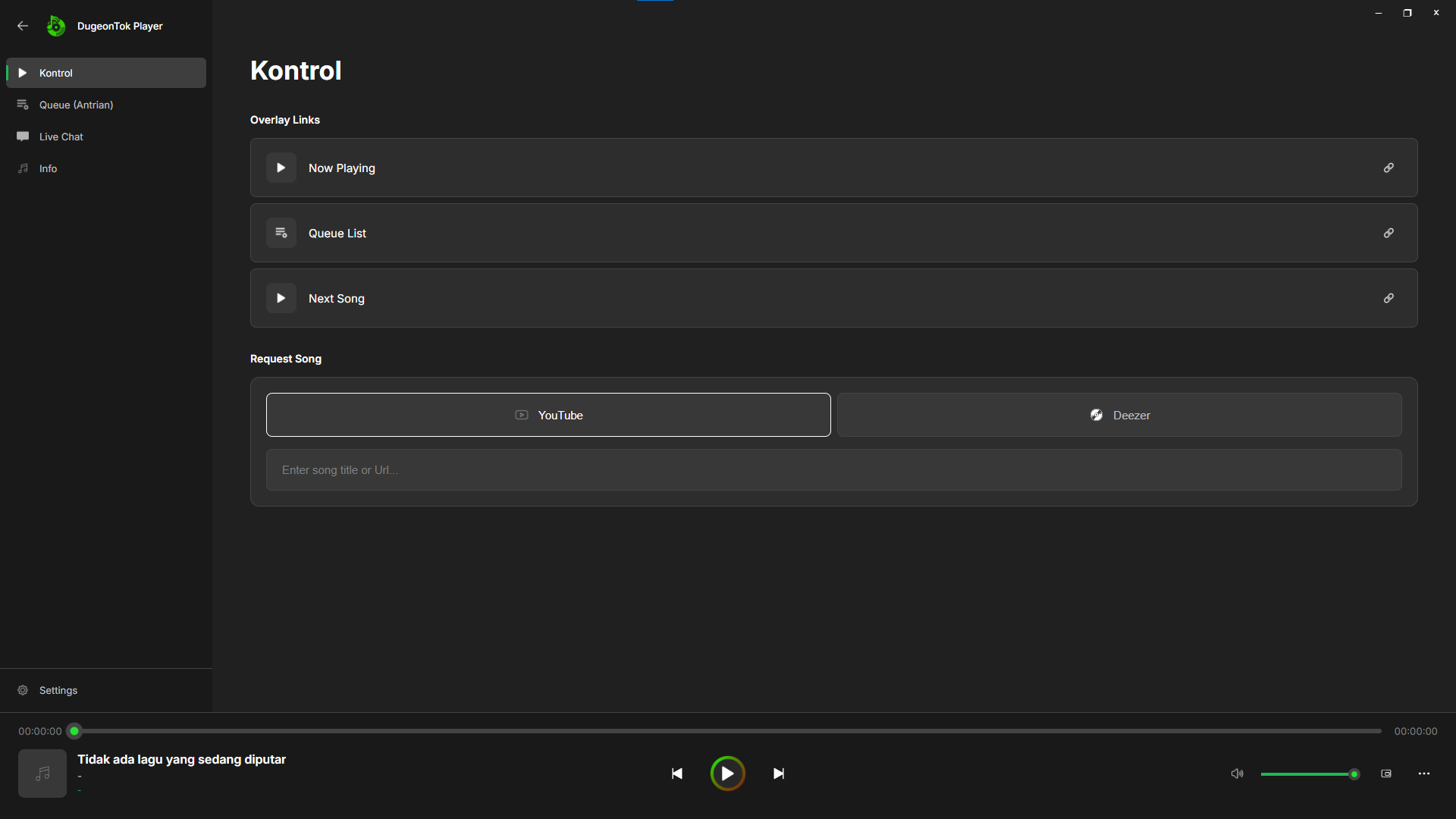Skip to the next track
The width and height of the screenshot is (1456, 819).
pos(778,773)
